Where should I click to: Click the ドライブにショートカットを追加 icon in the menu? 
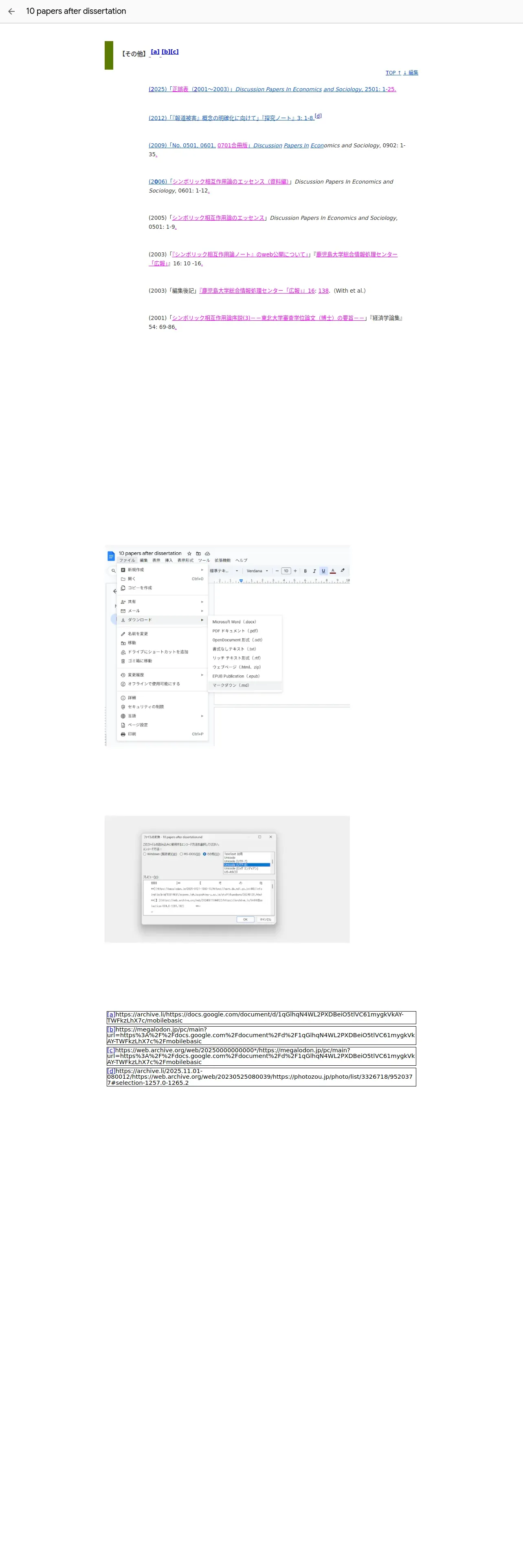[x=123, y=652]
